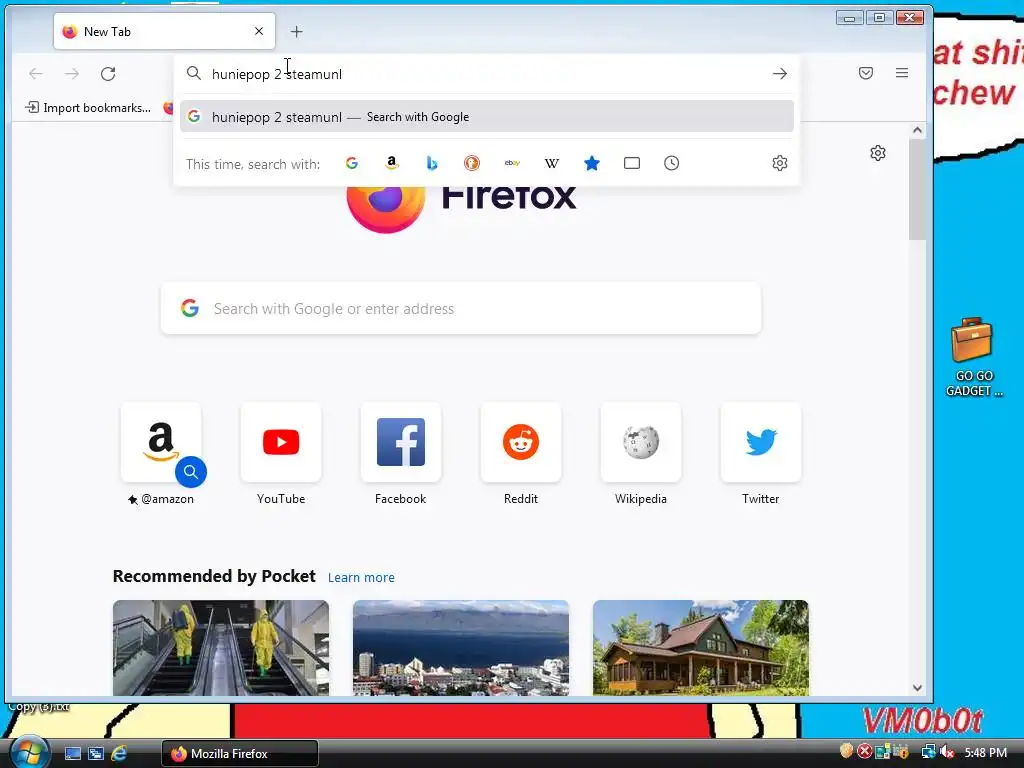Click the Search with Google page field
1024x768 pixels.
tap(461, 308)
